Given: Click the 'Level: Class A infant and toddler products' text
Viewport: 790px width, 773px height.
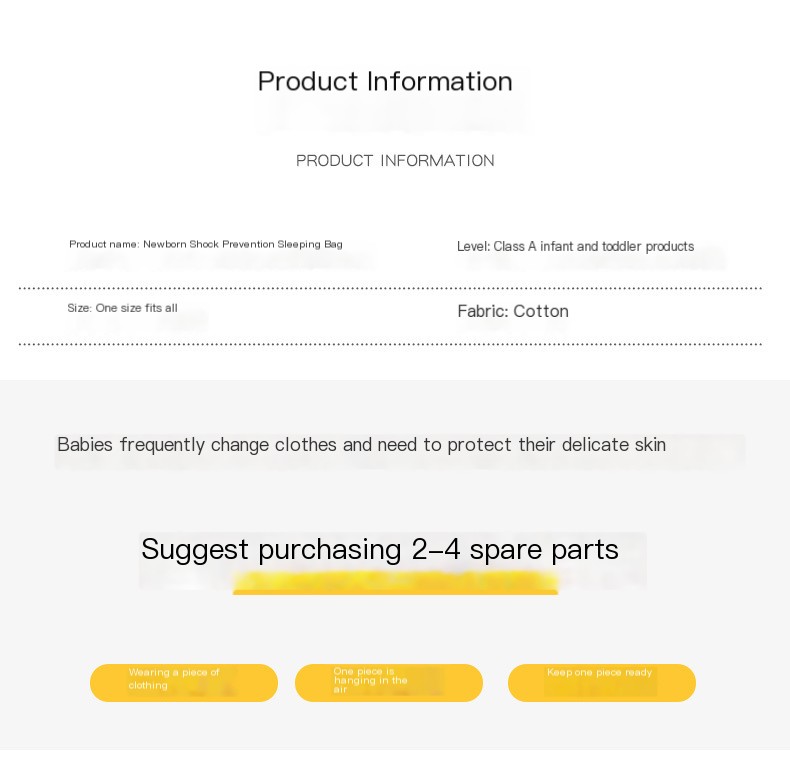Looking at the screenshot, I should tap(575, 246).
